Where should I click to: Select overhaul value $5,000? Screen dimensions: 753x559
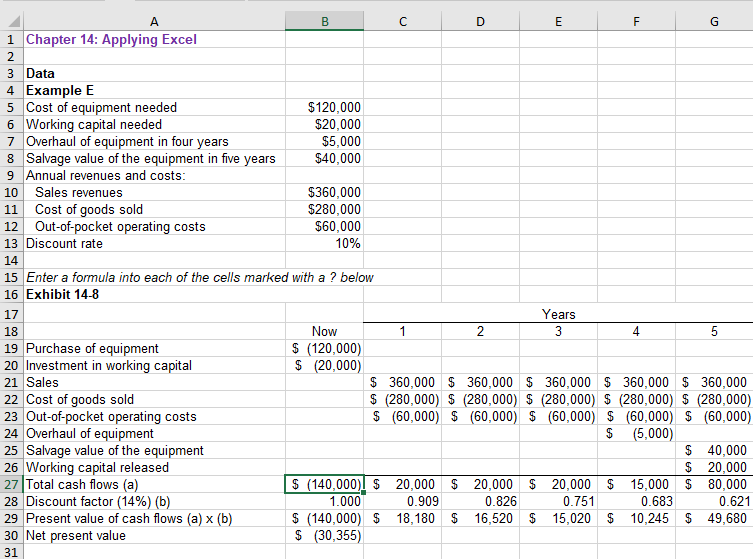[325, 142]
